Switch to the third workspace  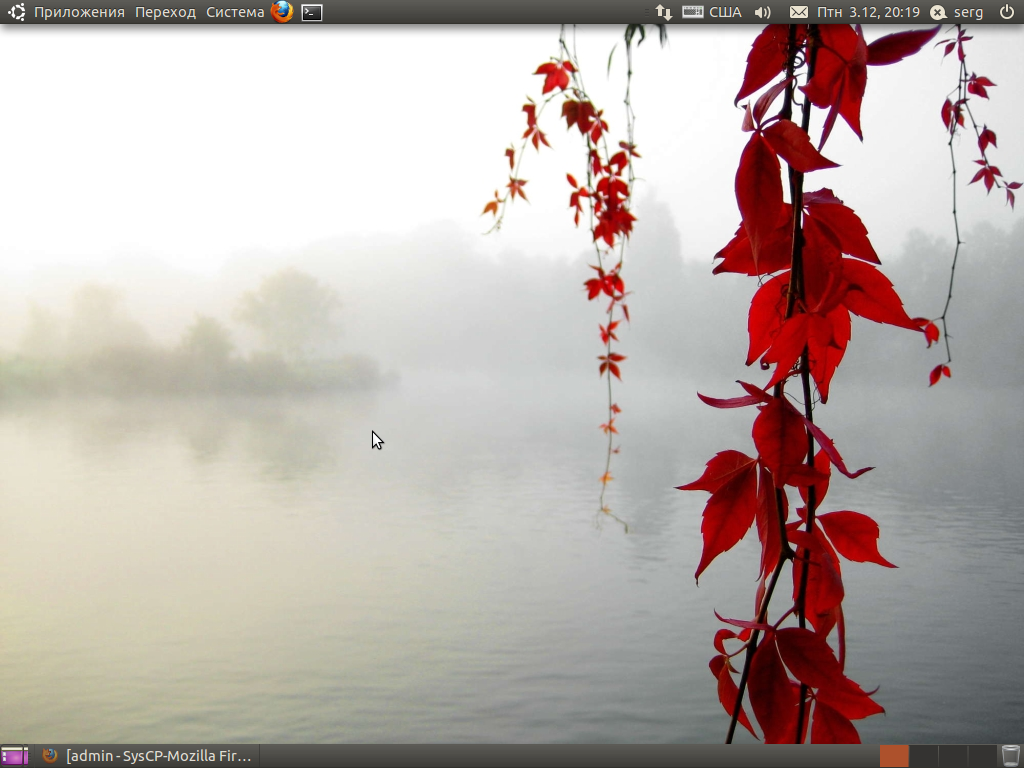pos(952,756)
